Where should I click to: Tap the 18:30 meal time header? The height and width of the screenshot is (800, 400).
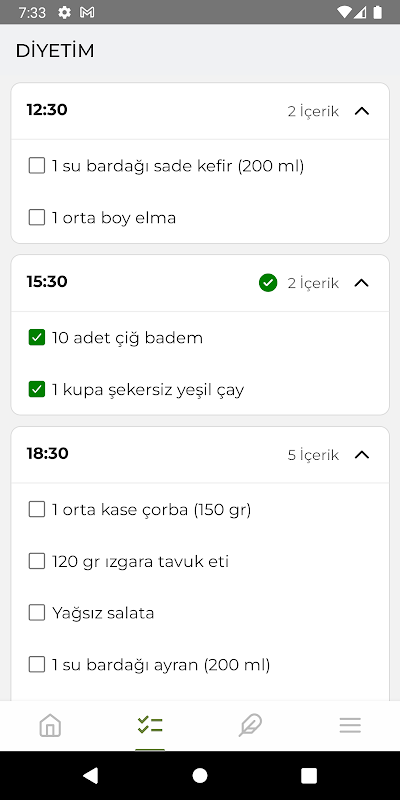(x=47, y=454)
